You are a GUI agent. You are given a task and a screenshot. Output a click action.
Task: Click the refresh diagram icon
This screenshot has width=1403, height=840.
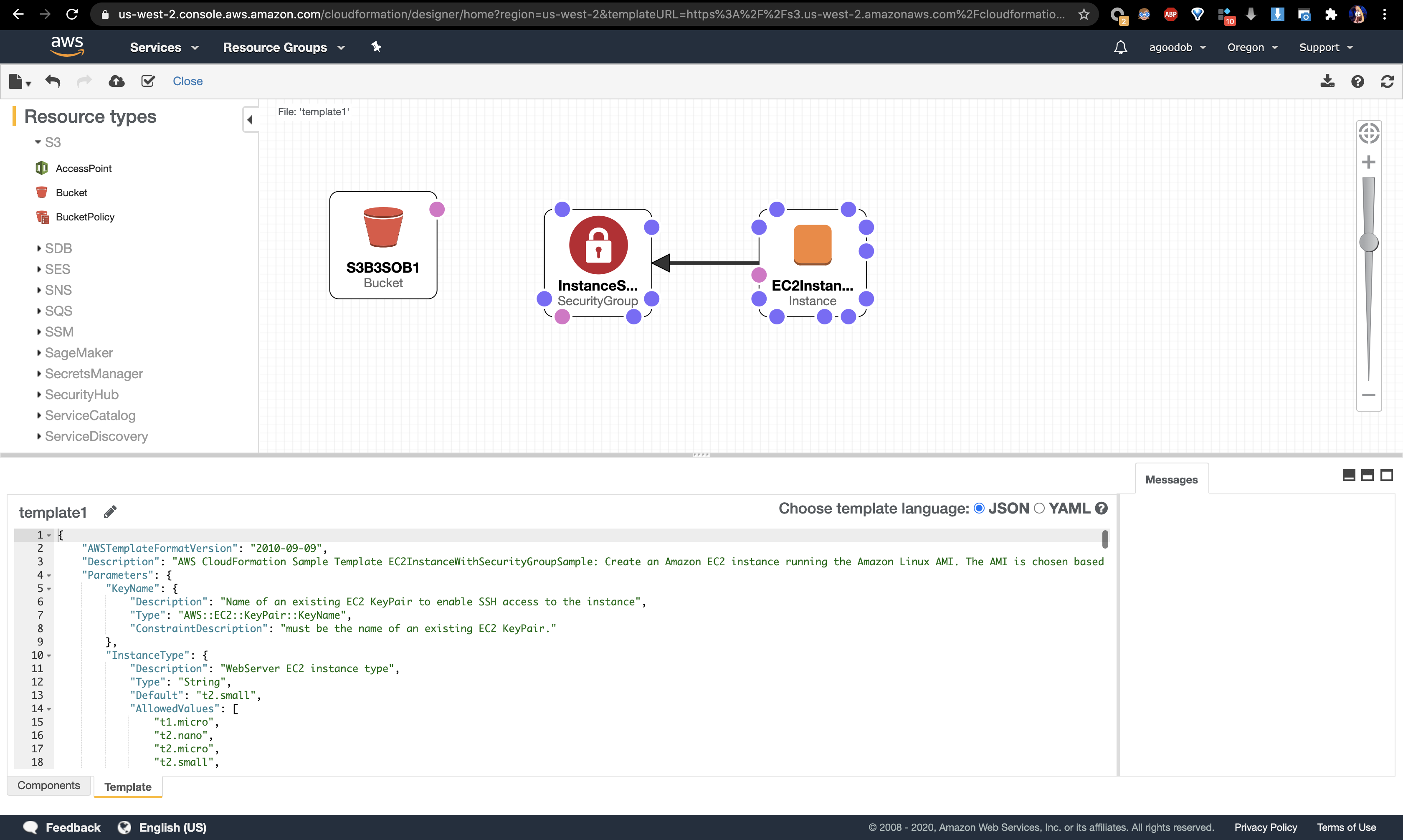click(1387, 81)
